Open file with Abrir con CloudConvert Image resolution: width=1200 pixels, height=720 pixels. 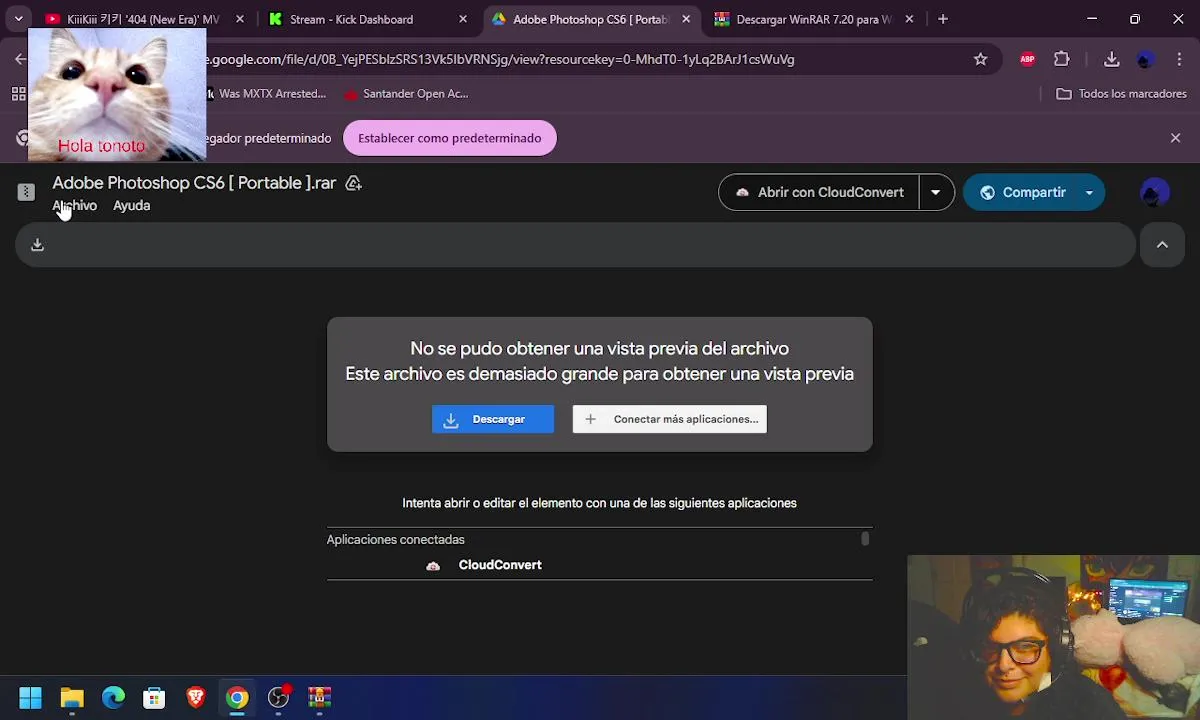[x=819, y=192]
